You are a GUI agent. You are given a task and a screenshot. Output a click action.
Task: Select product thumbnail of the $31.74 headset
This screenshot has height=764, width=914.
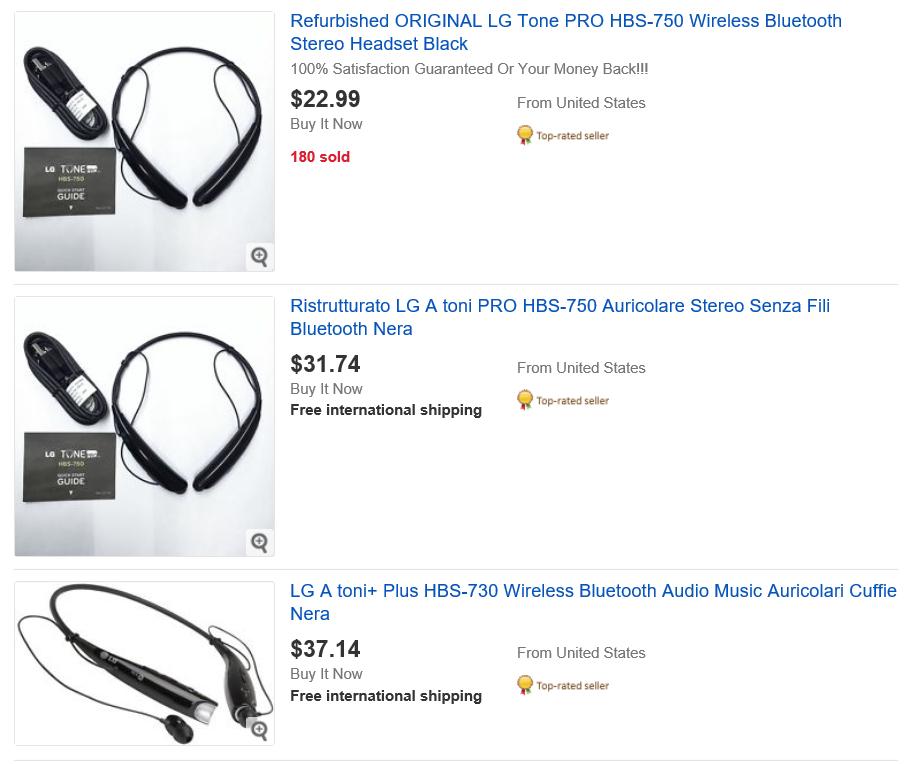(x=144, y=426)
